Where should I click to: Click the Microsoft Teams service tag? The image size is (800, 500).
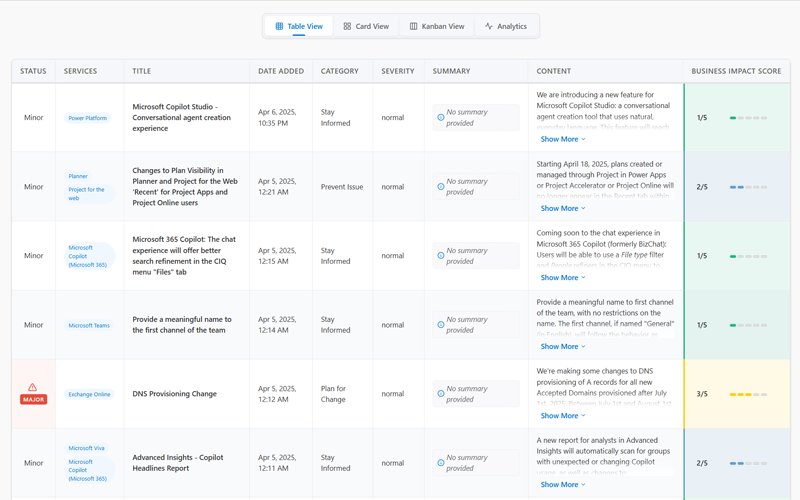(x=89, y=325)
